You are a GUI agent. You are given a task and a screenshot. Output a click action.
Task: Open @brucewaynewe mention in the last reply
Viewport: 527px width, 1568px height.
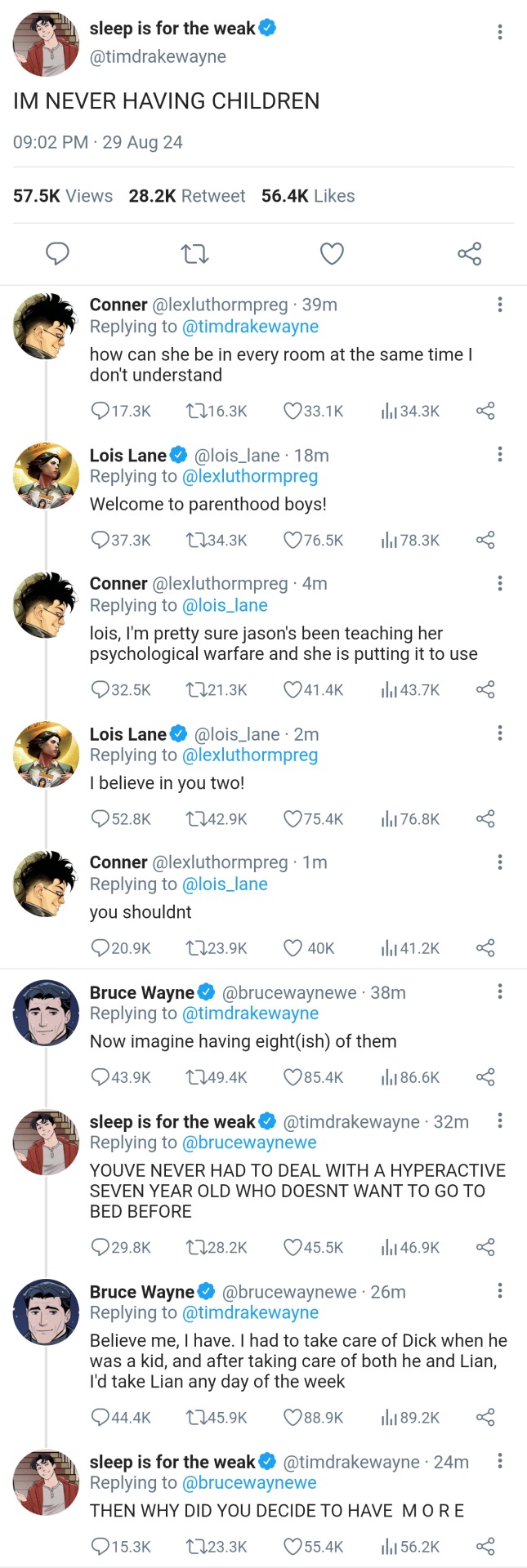pyautogui.click(x=249, y=1482)
